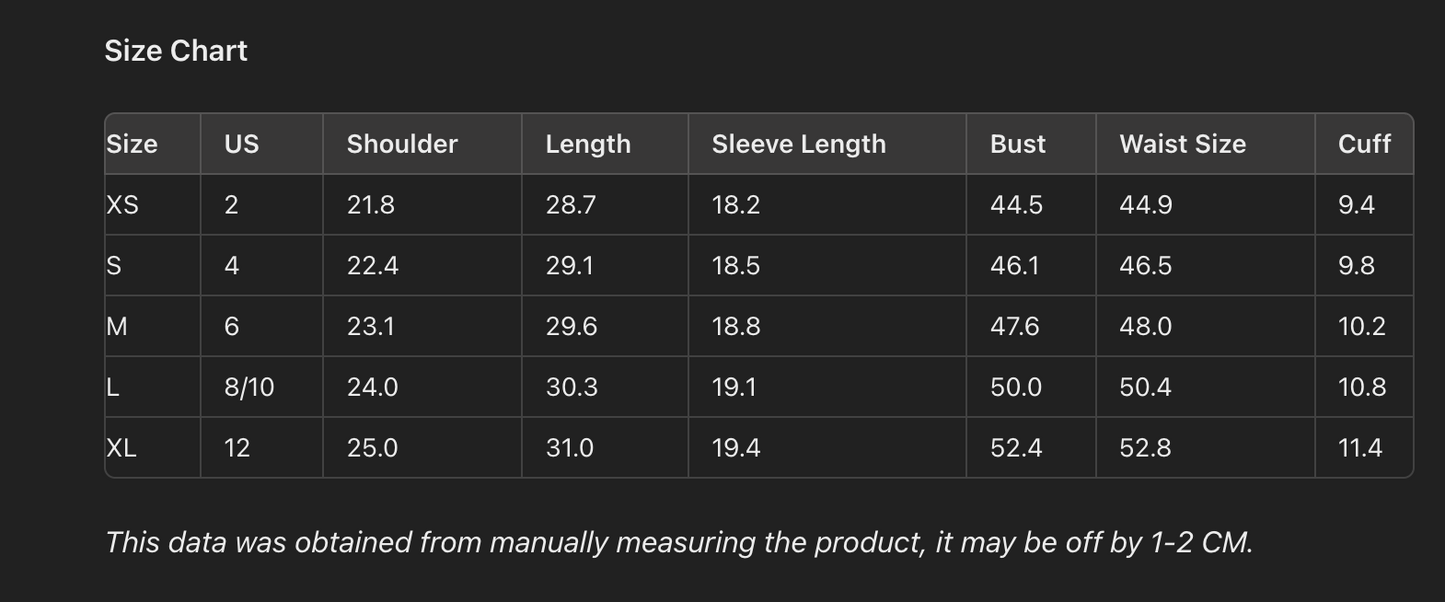Screen dimensions: 1445x602
Task: Click the Cuff column header
Action: [x=1364, y=144]
